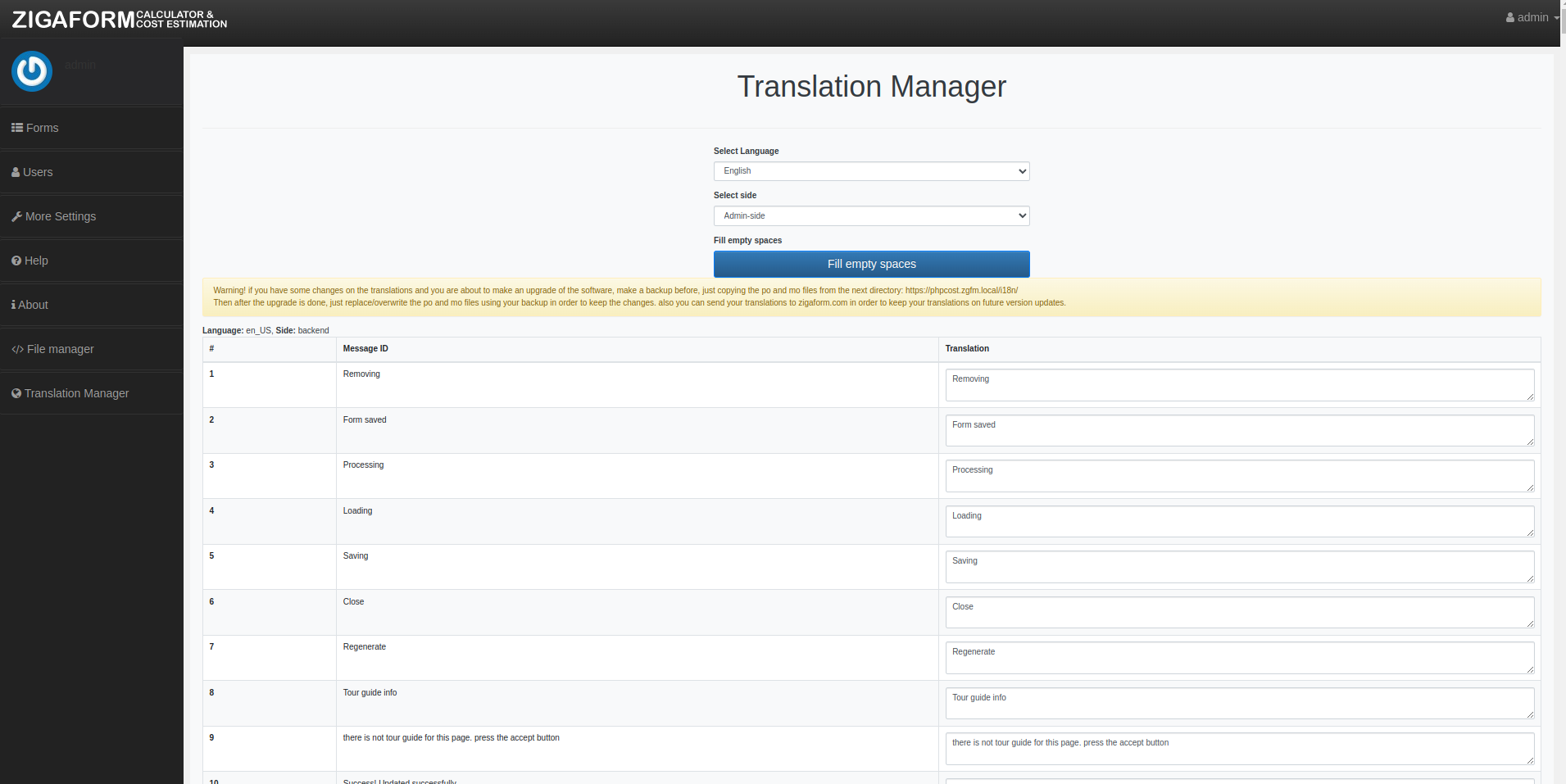The width and height of the screenshot is (1566, 784).
Task: Click the Fill empty spaces button
Action: coord(870,264)
